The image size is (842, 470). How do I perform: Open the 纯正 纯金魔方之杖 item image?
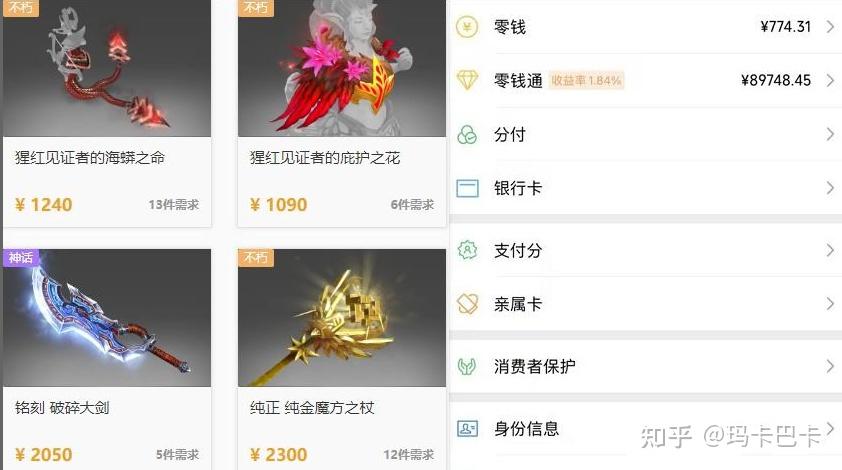click(x=342, y=317)
